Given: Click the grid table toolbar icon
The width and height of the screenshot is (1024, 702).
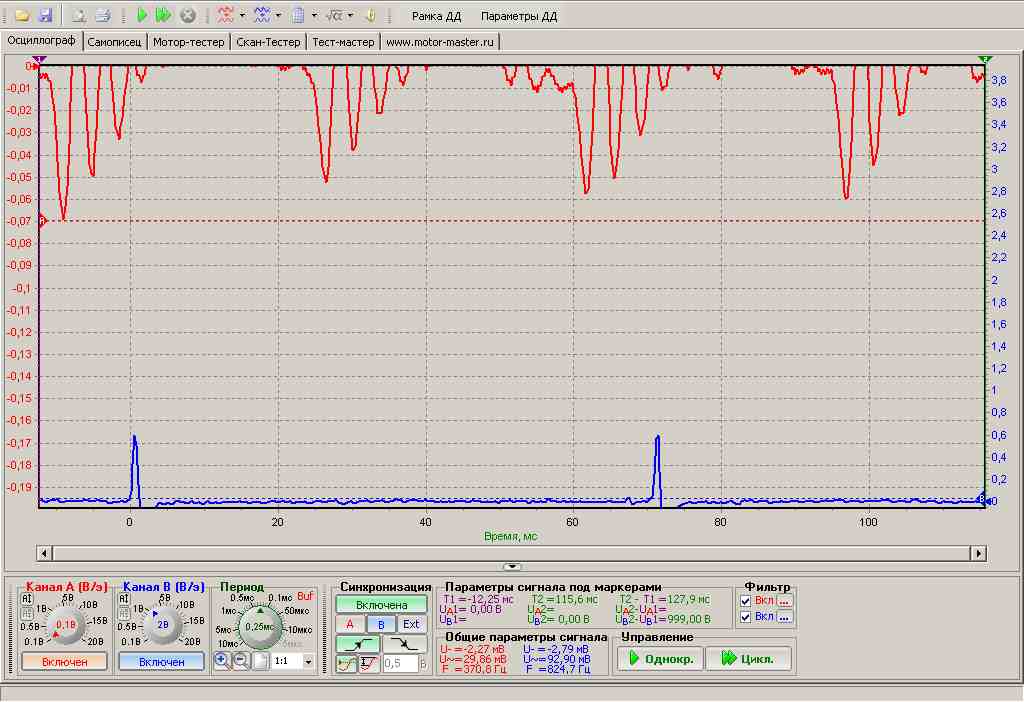Looking at the screenshot, I should pyautogui.click(x=298, y=16).
